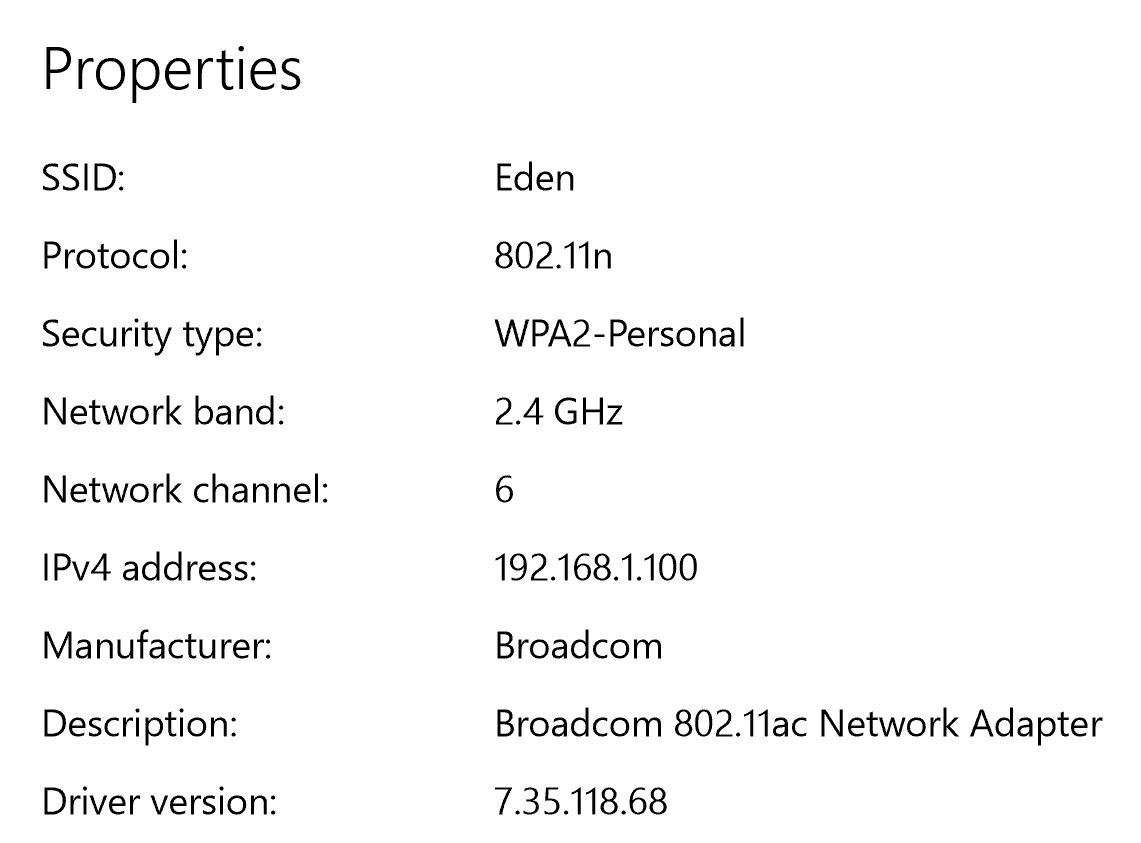Click the SSID label
1141x843 pixels.
(x=83, y=178)
